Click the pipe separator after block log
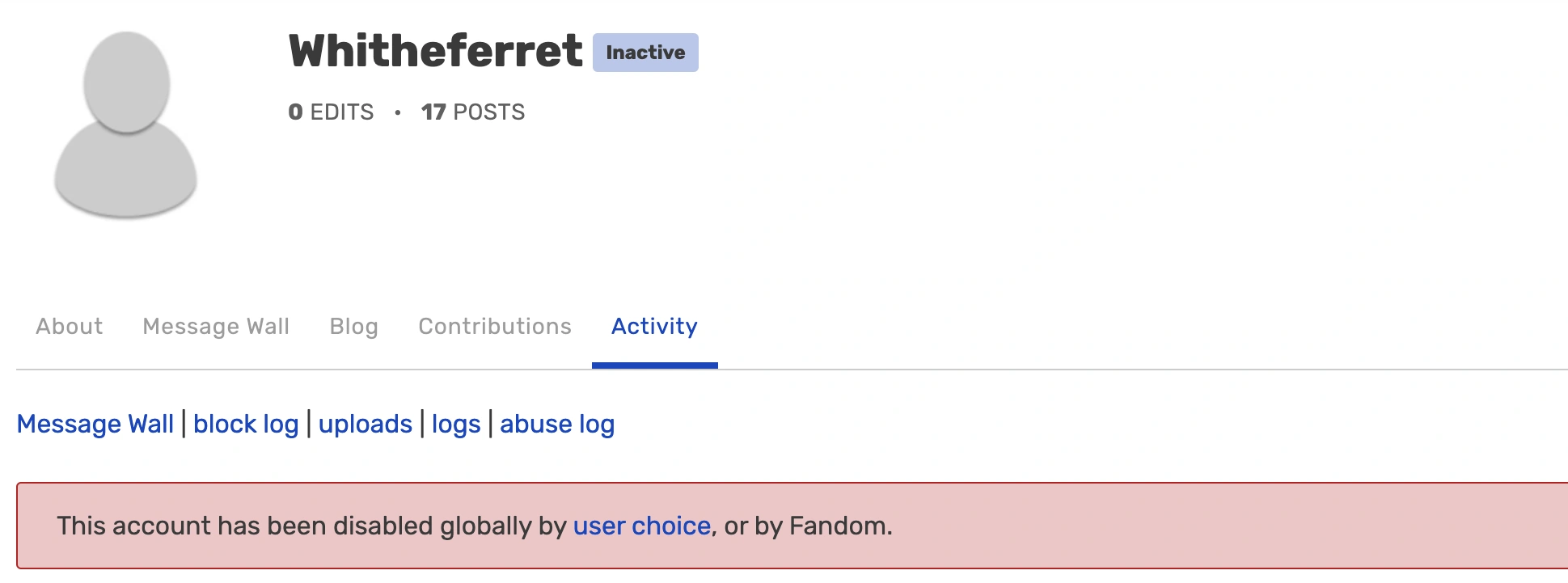The width and height of the screenshot is (1568, 583). (x=308, y=424)
